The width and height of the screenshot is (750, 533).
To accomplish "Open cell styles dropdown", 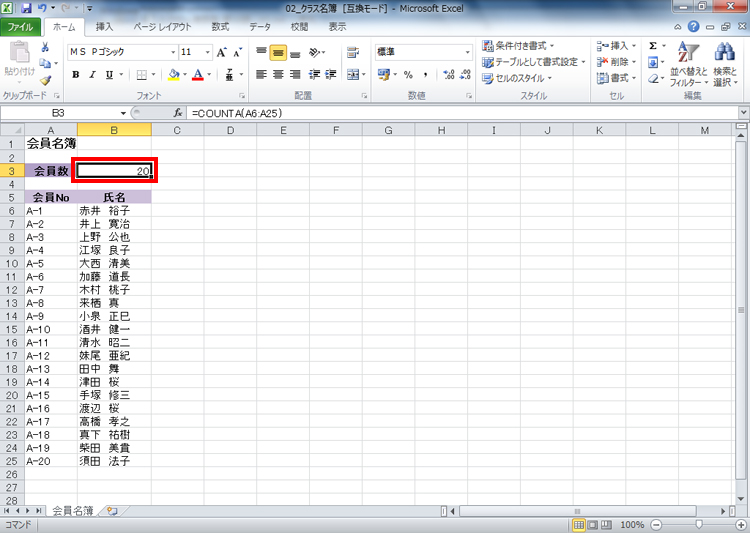I will coord(517,78).
